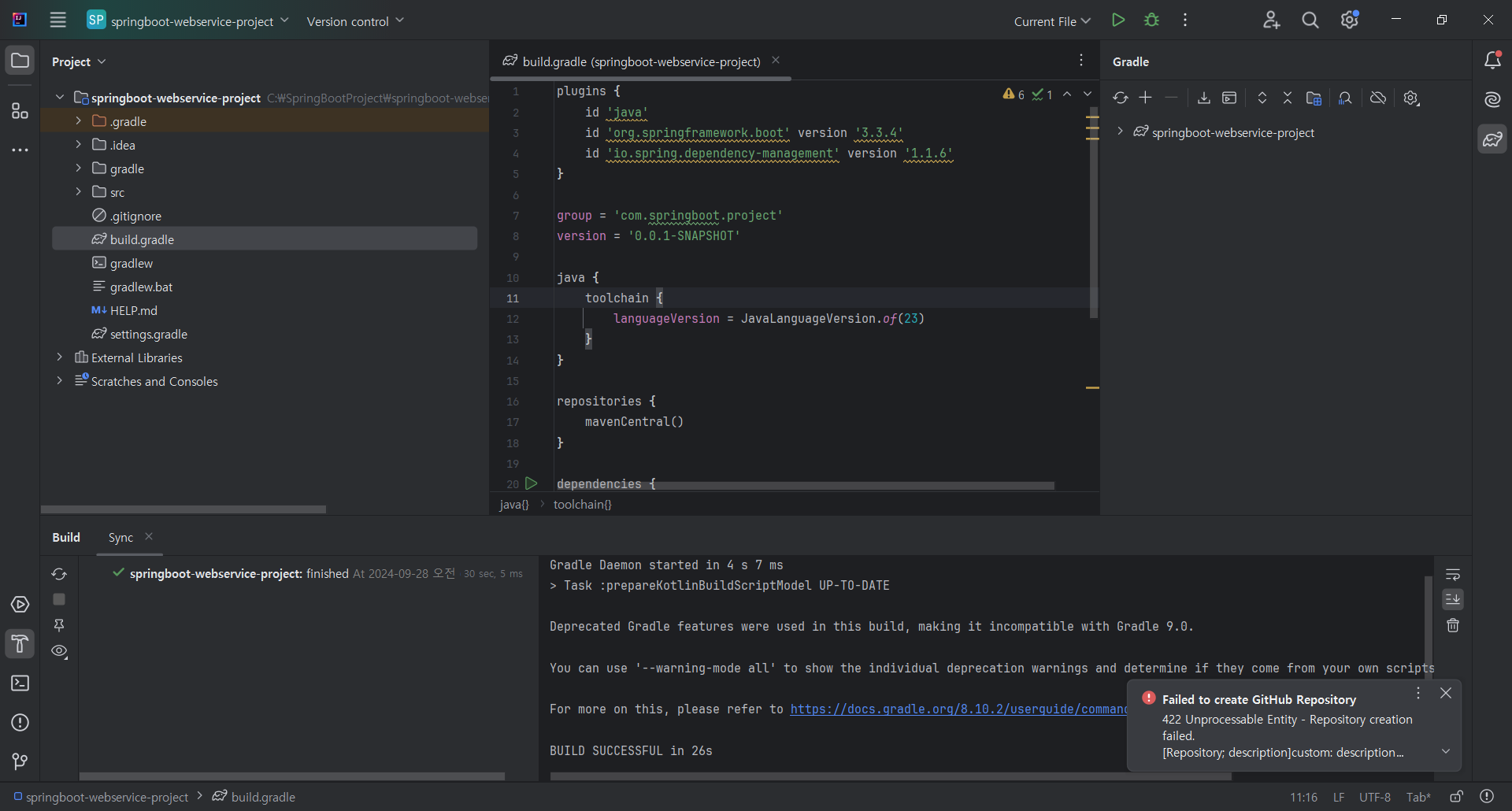
Task: Open docs.gradle.org userguide link
Action: point(959,709)
